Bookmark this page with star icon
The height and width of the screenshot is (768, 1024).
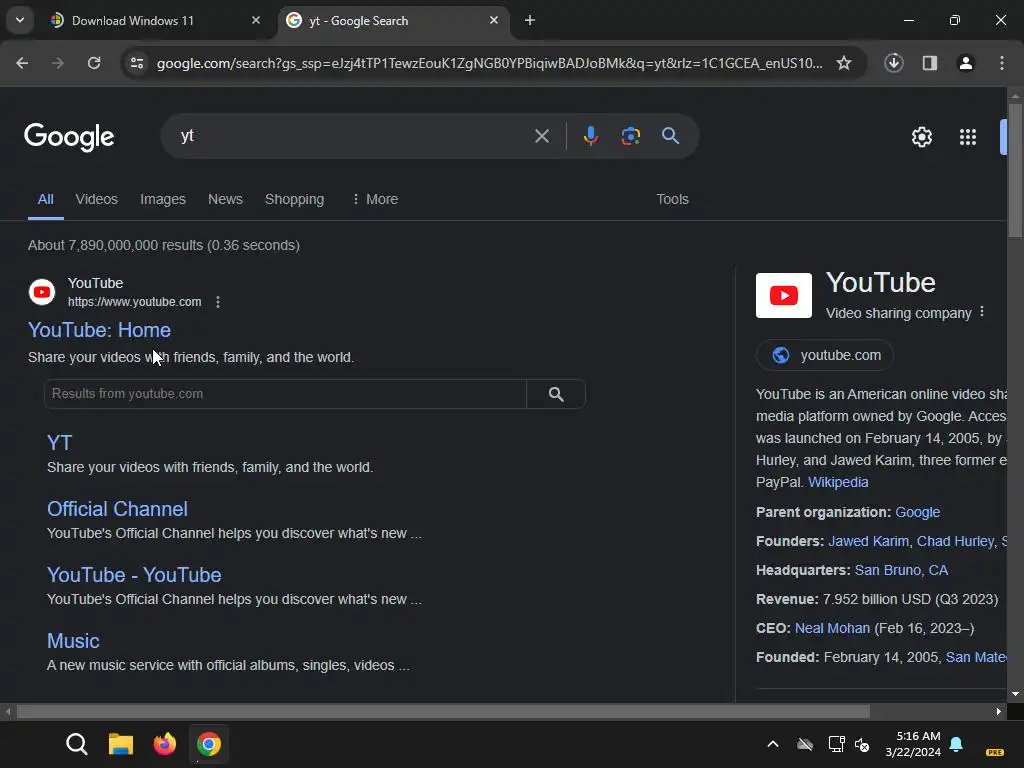pos(844,63)
